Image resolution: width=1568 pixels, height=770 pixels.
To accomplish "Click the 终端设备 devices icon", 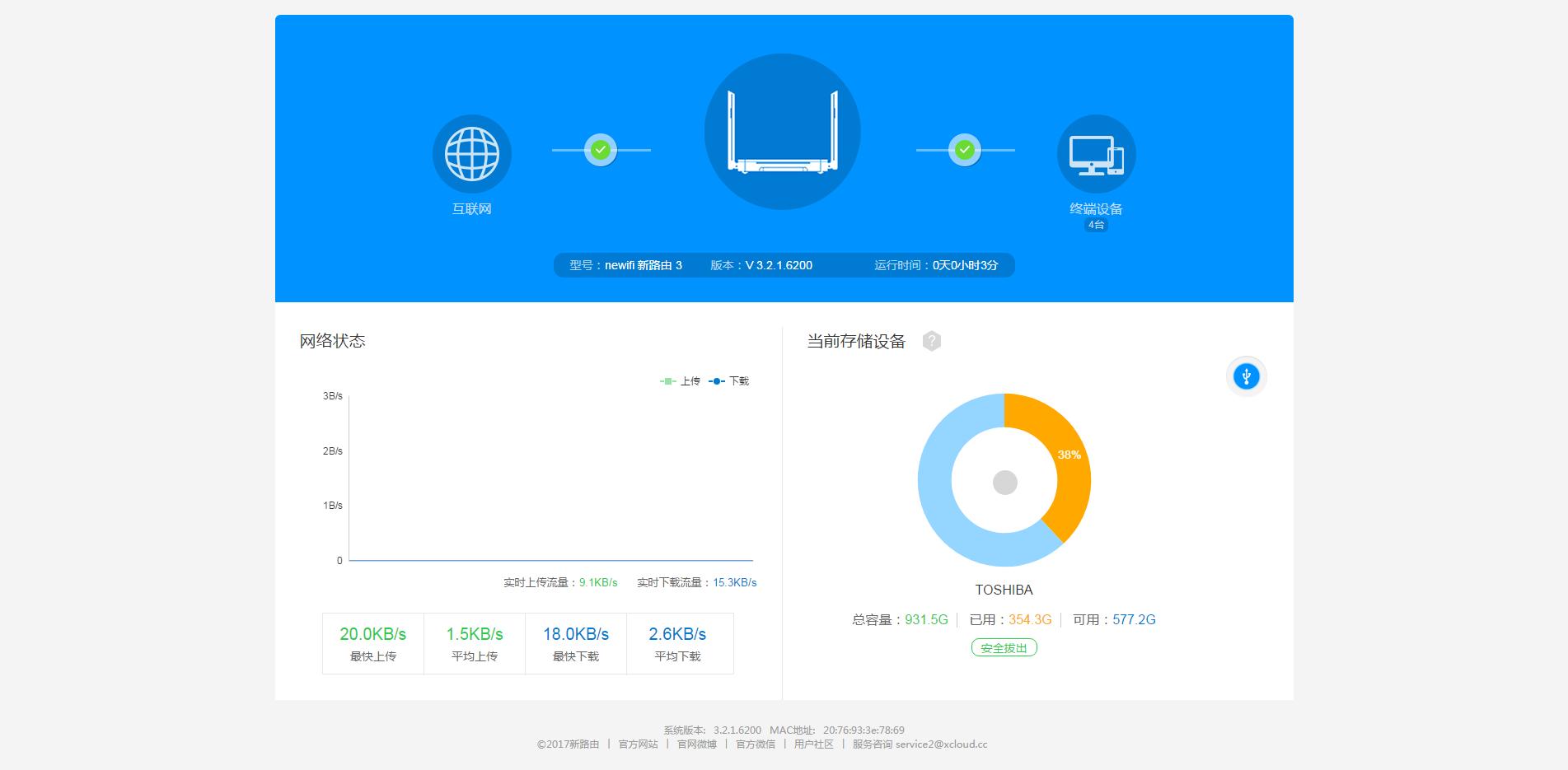I will pyautogui.click(x=1096, y=154).
